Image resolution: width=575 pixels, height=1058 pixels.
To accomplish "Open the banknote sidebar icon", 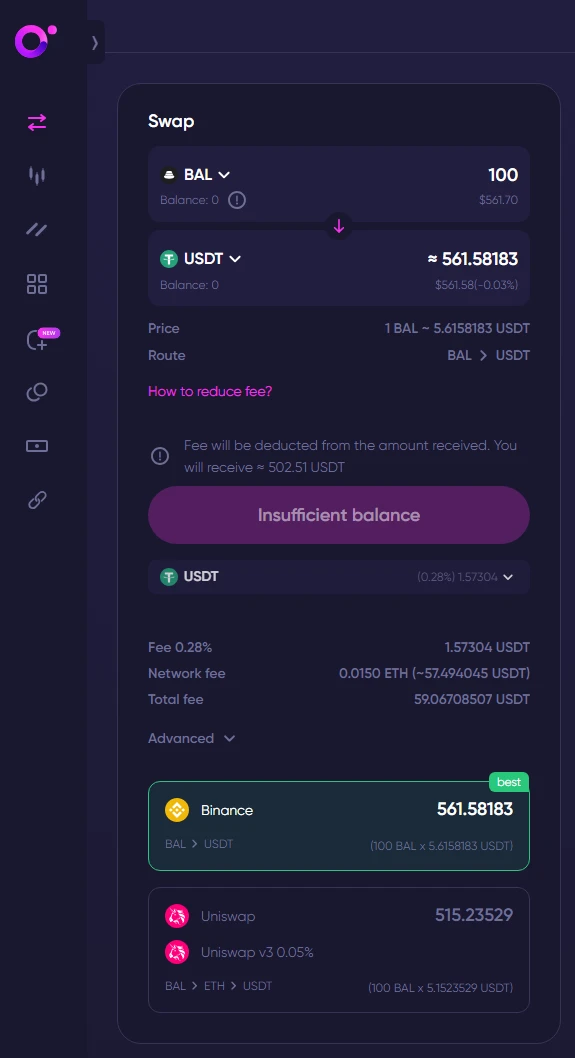I will click(x=36, y=446).
